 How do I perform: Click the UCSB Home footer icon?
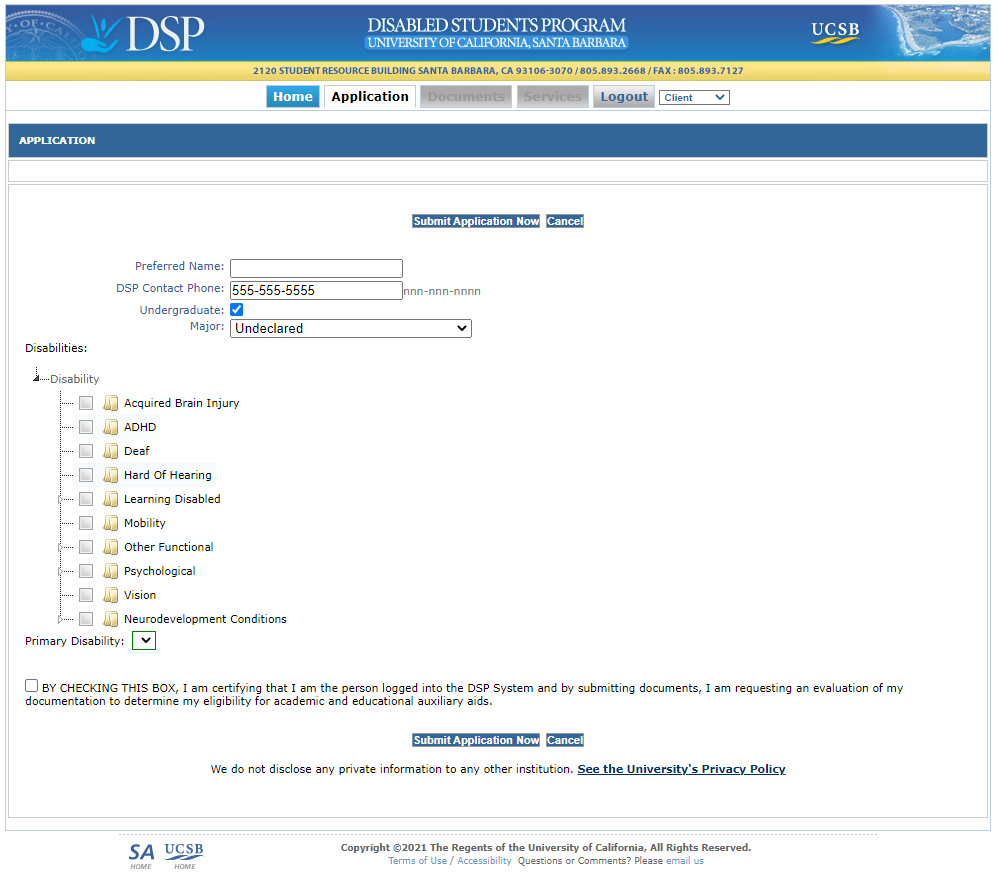184,855
